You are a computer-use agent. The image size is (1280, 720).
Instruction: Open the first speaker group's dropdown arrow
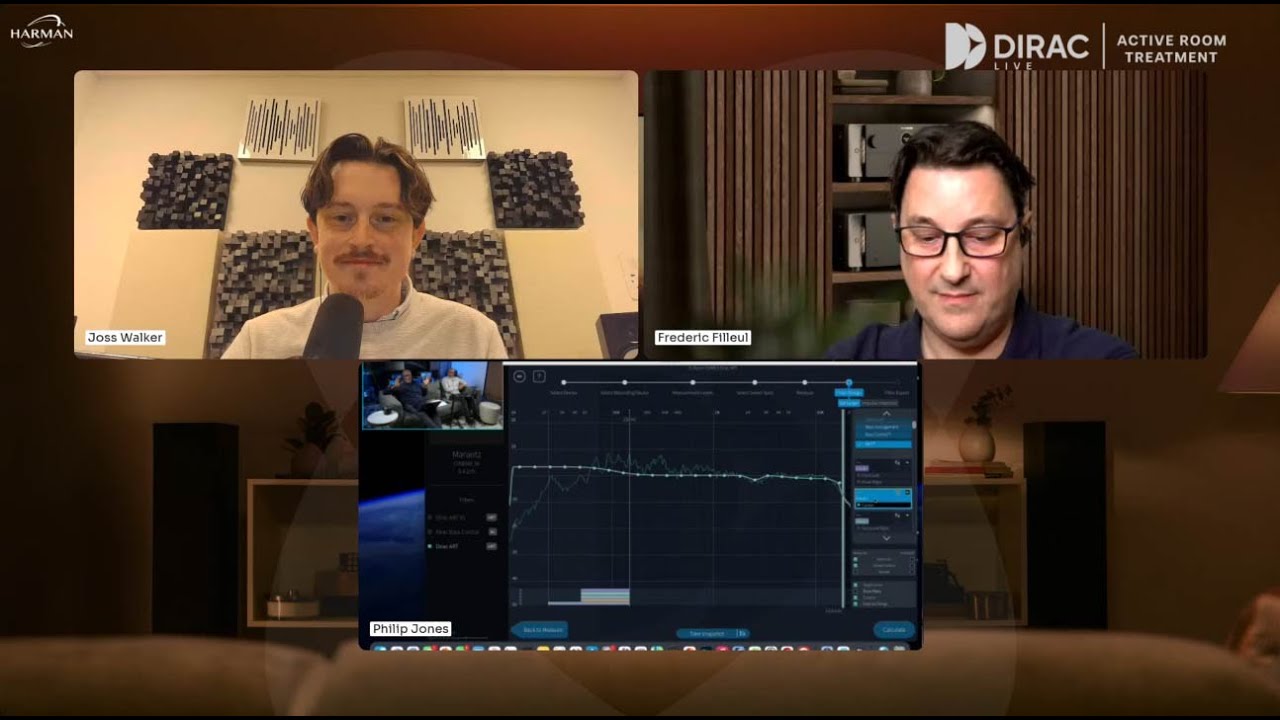pyautogui.click(x=907, y=463)
